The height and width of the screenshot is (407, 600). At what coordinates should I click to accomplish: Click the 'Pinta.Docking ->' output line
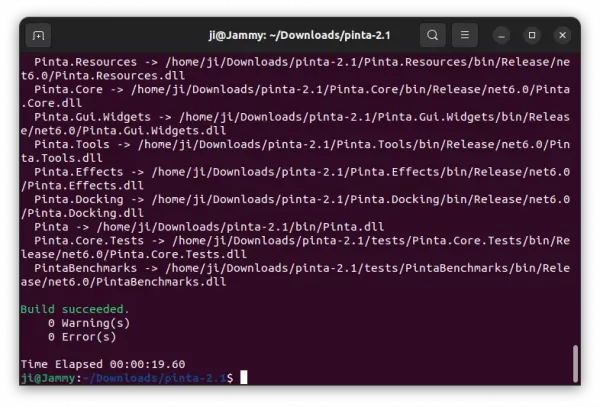(302, 200)
